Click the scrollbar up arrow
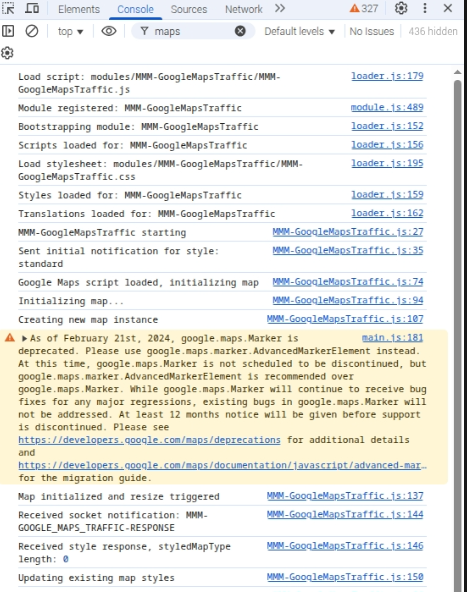 point(458,72)
